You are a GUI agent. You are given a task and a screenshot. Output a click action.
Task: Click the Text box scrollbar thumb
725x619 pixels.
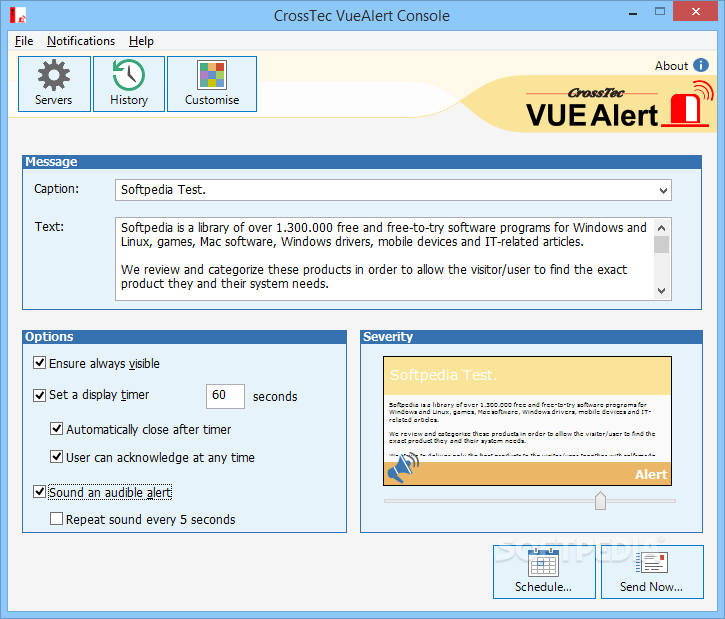662,245
